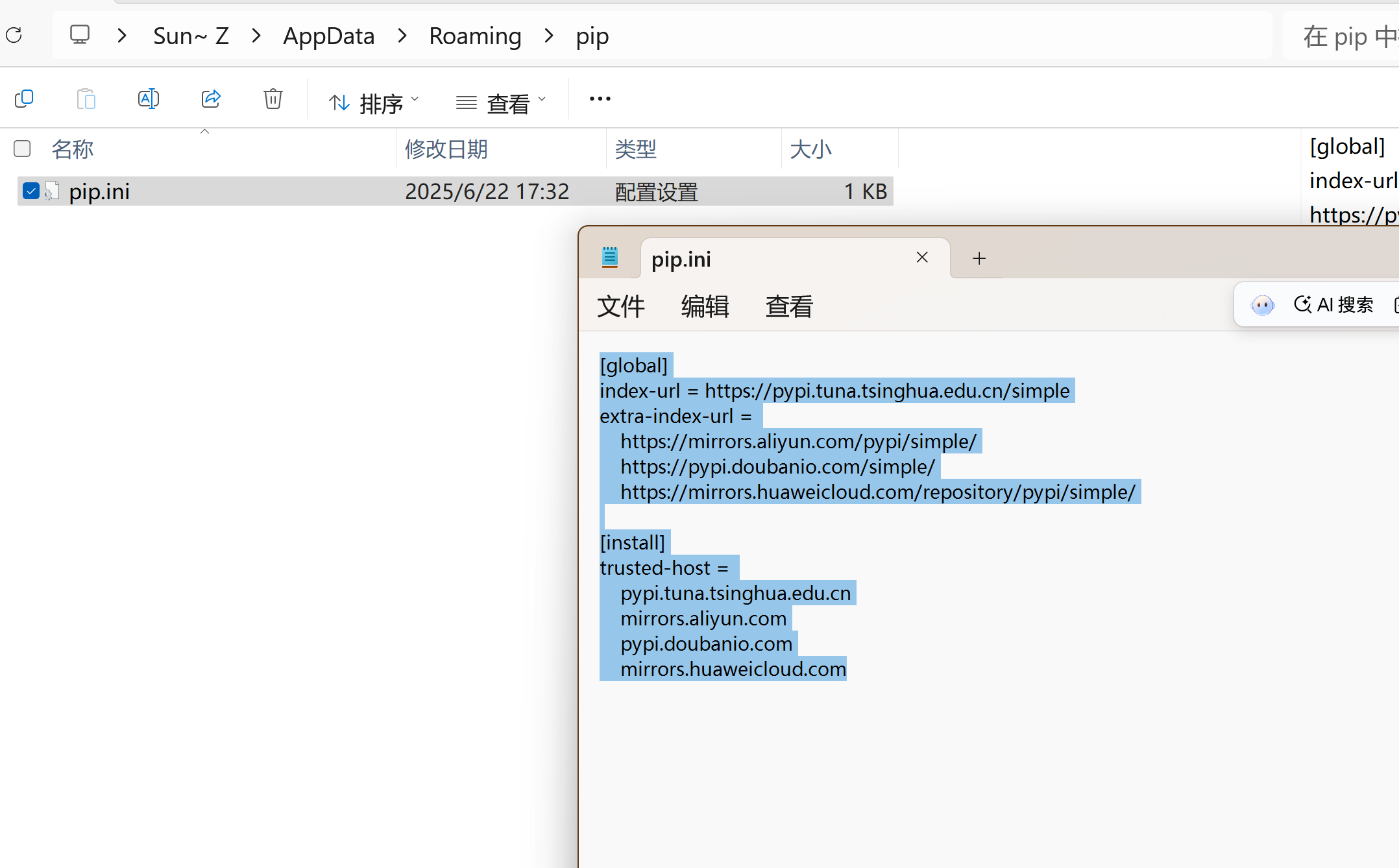The width and height of the screenshot is (1399, 868).
Task: Navigate to the Roaming breadcrumb folder
Action: [x=475, y=34]
